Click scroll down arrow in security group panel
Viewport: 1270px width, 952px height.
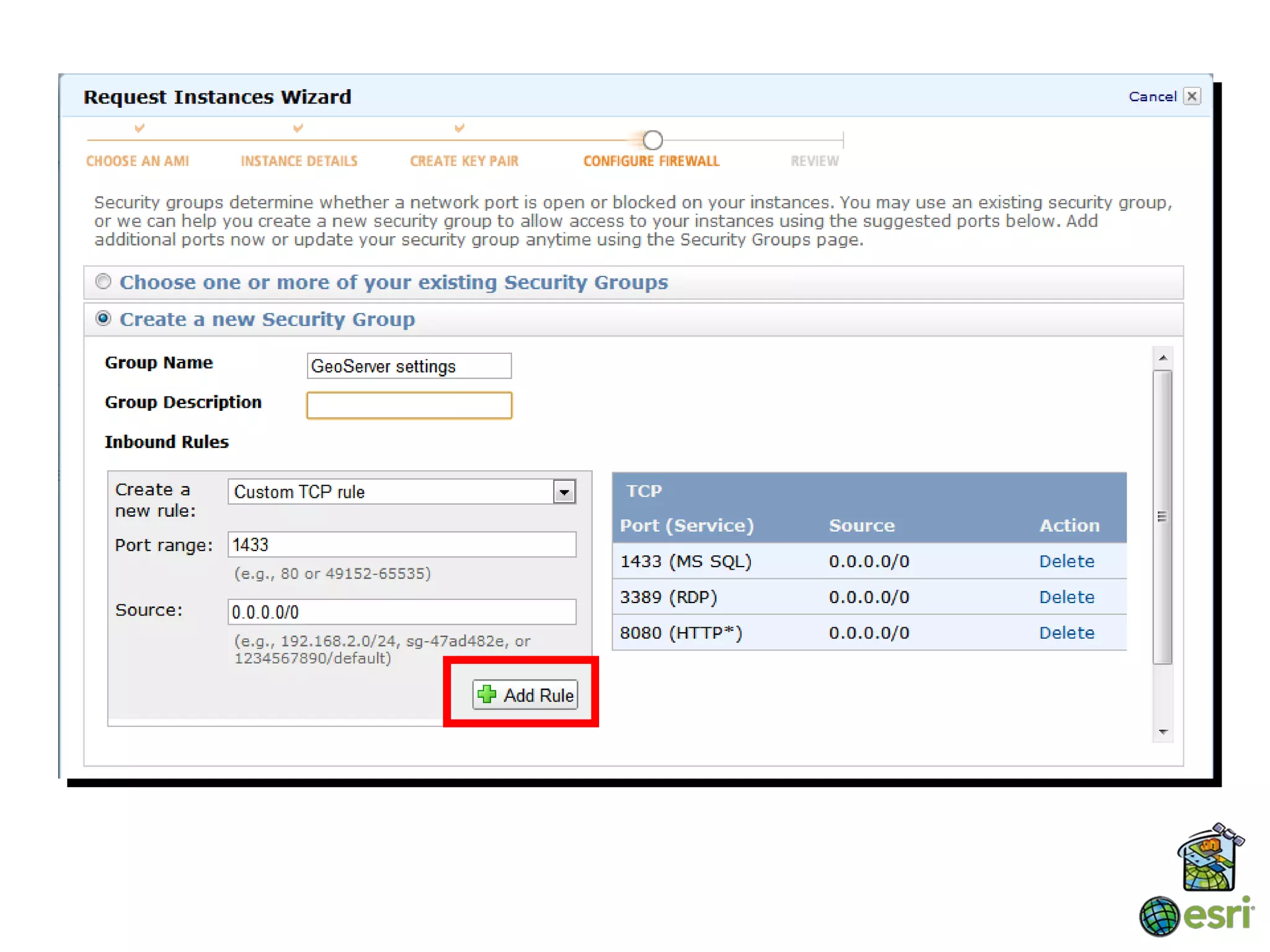1163,732
